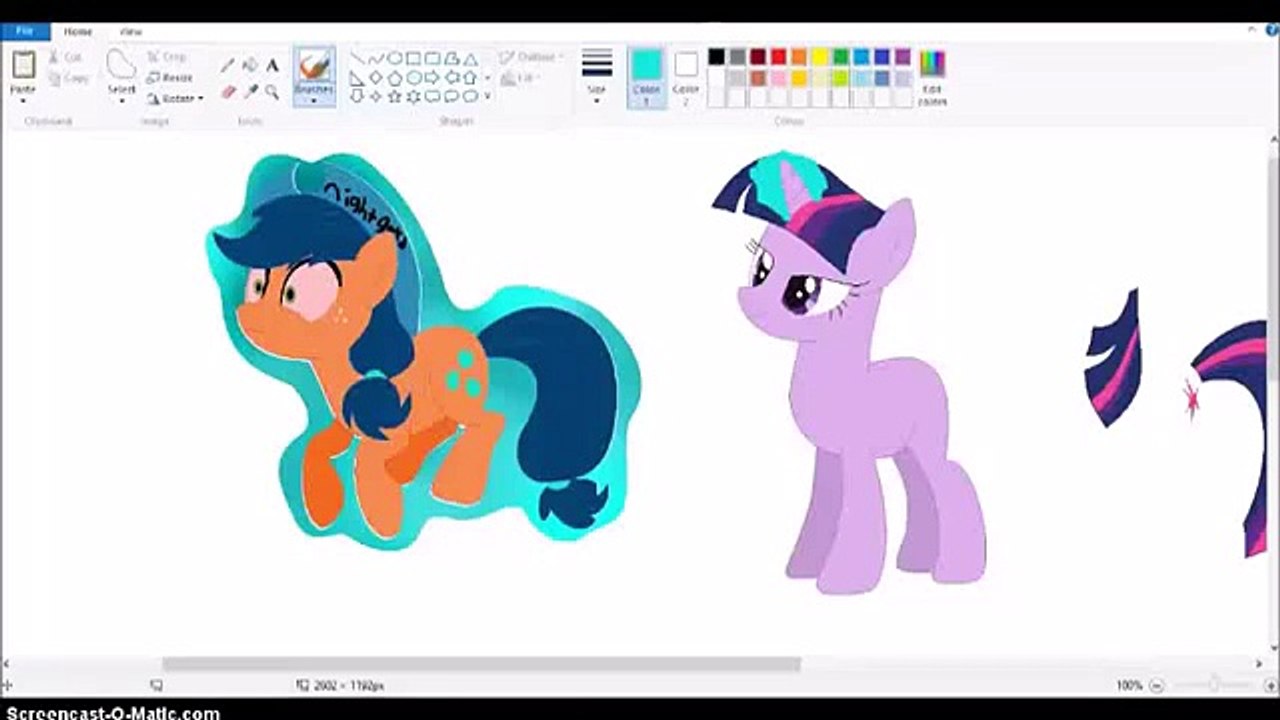Pick the Eraser tool

[x=228, y=92]
